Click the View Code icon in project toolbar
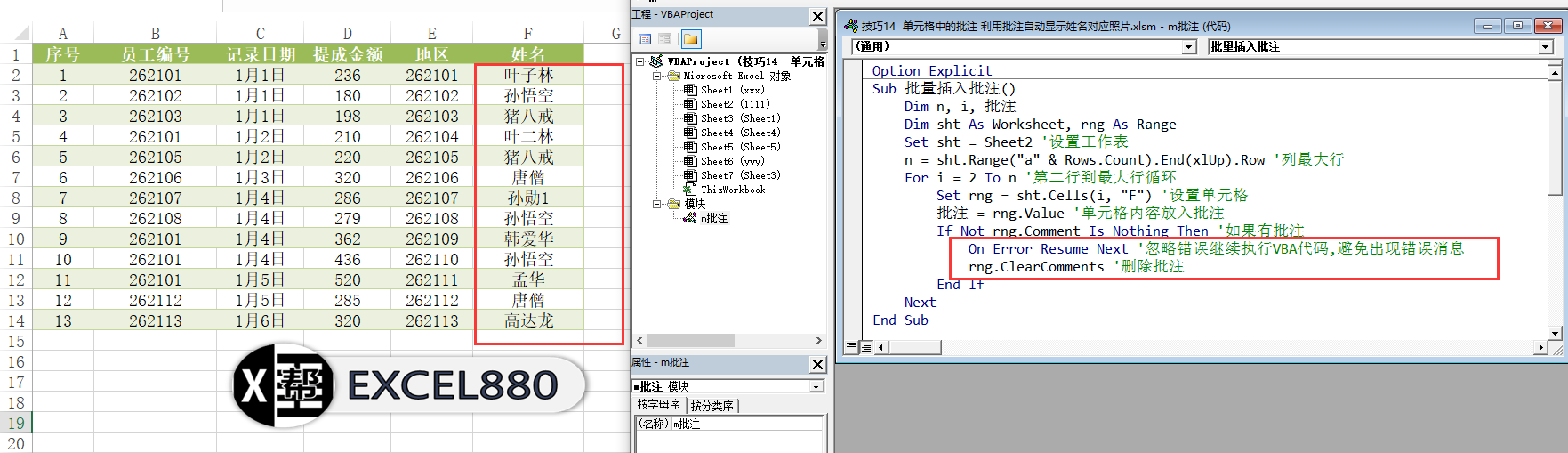 coord(645,39)
